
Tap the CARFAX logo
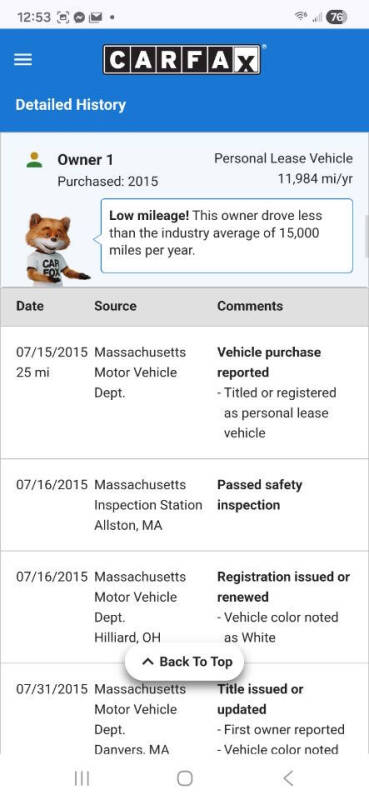pos(182,60)
